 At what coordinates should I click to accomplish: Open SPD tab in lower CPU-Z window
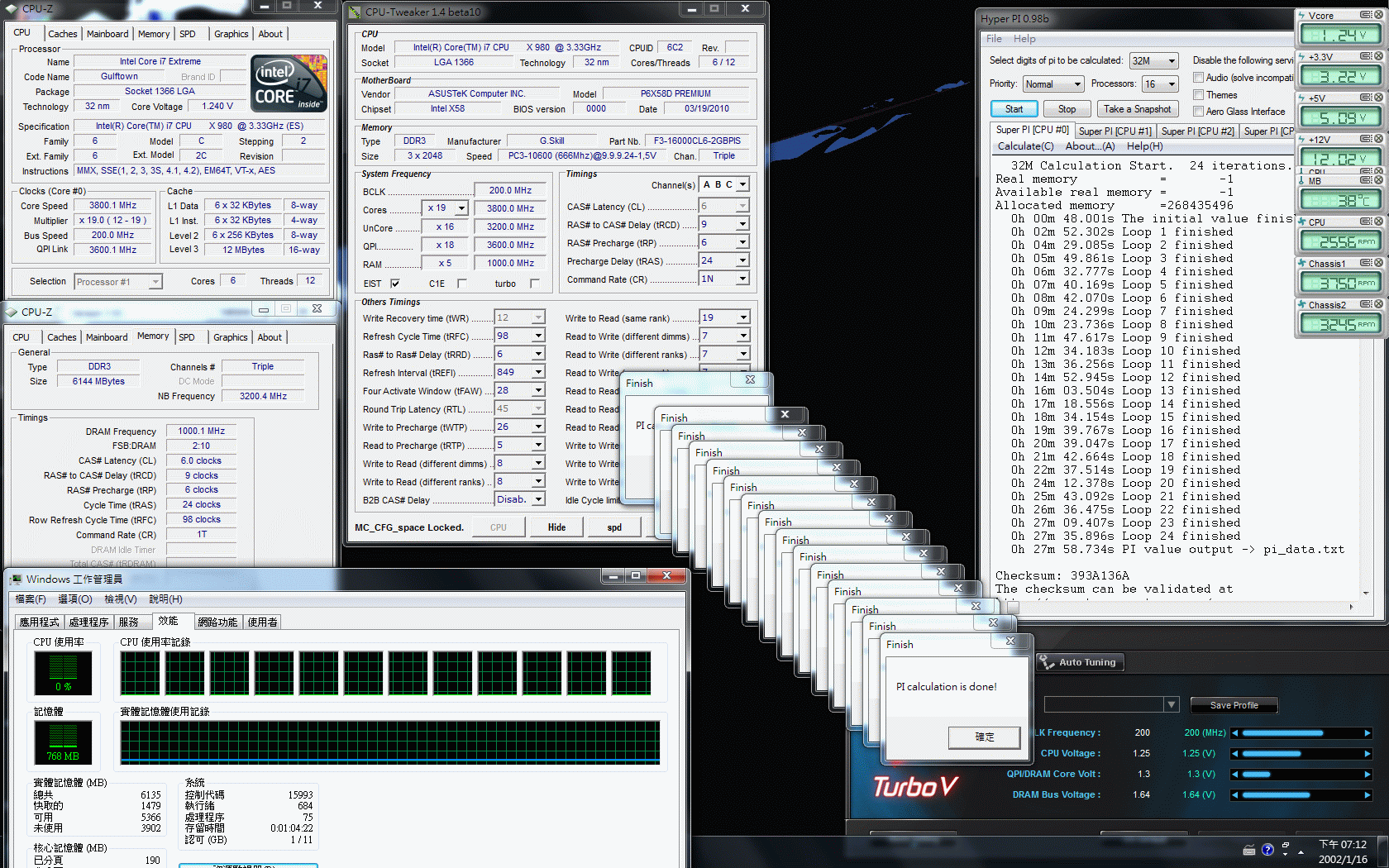coord(187,337)
